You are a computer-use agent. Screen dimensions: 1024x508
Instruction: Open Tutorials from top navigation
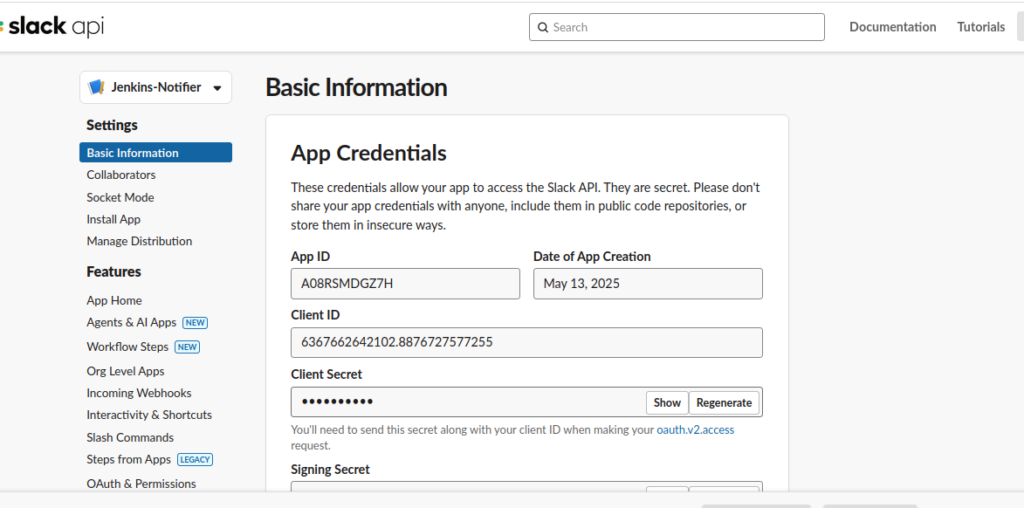[981, 27]
